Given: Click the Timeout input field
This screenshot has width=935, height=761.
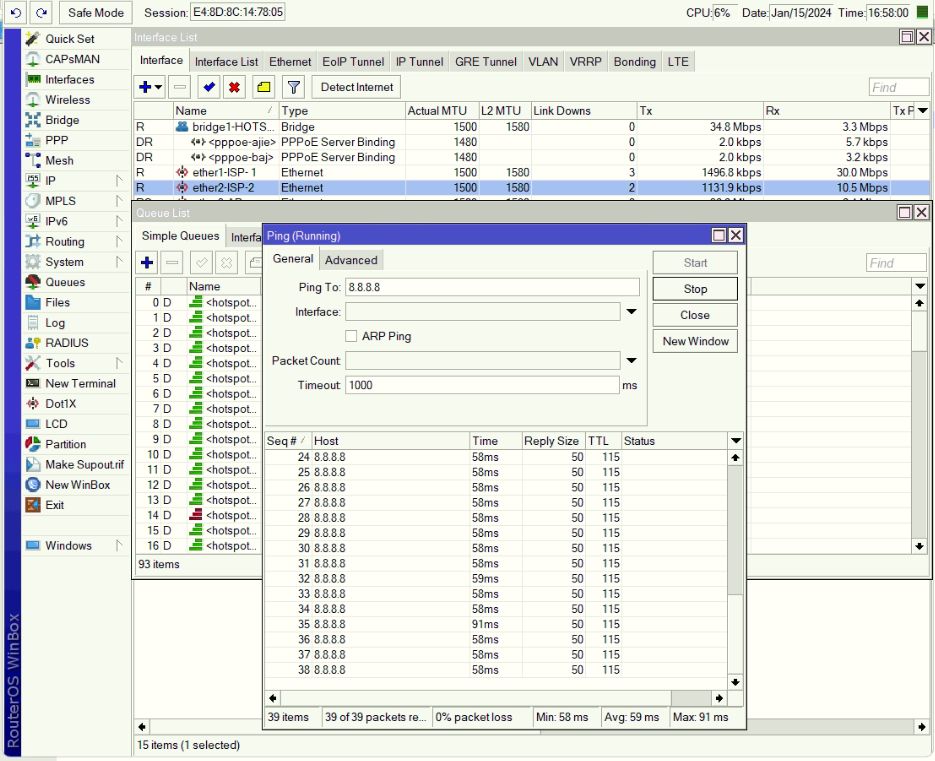Looking at the screenshot, I should click(x=482, y=385).
